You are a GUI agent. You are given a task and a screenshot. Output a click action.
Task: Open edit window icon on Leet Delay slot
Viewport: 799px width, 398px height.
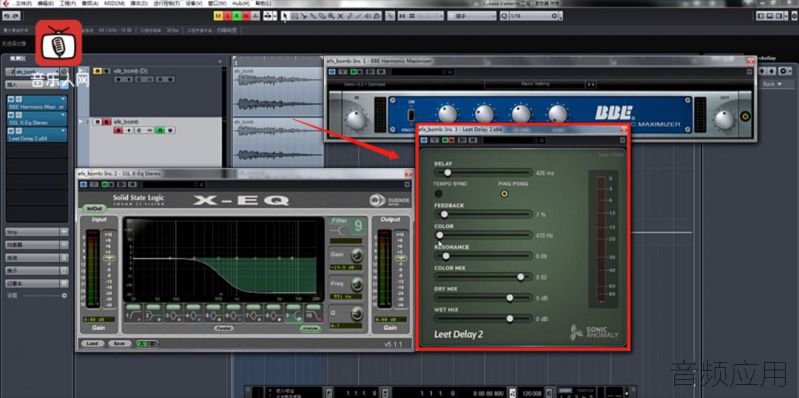(x=19, y=131)
